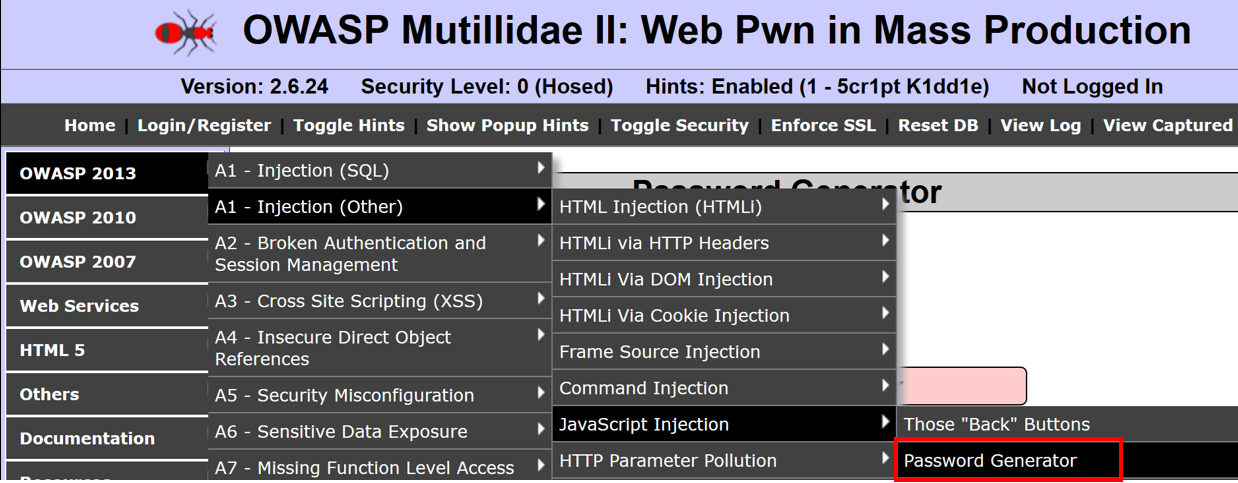Click Show Popup Hints link
The image size is (1238, 483).
[507, 125]
